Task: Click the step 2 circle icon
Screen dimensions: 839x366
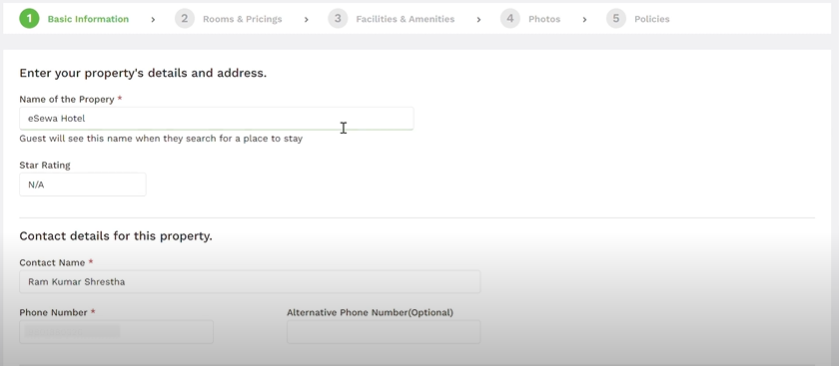Action: pos(184,19)
